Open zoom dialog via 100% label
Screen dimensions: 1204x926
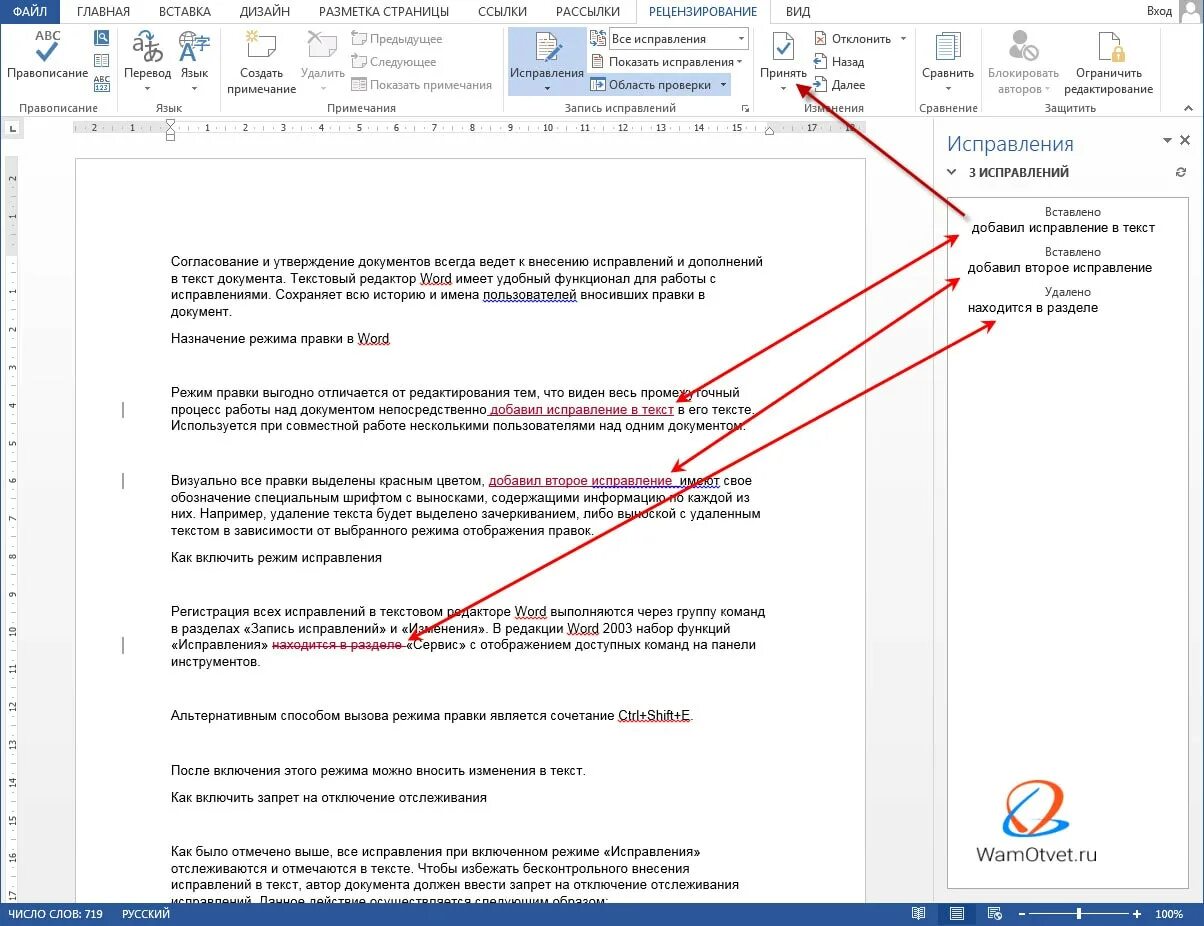click(1169, 915)
